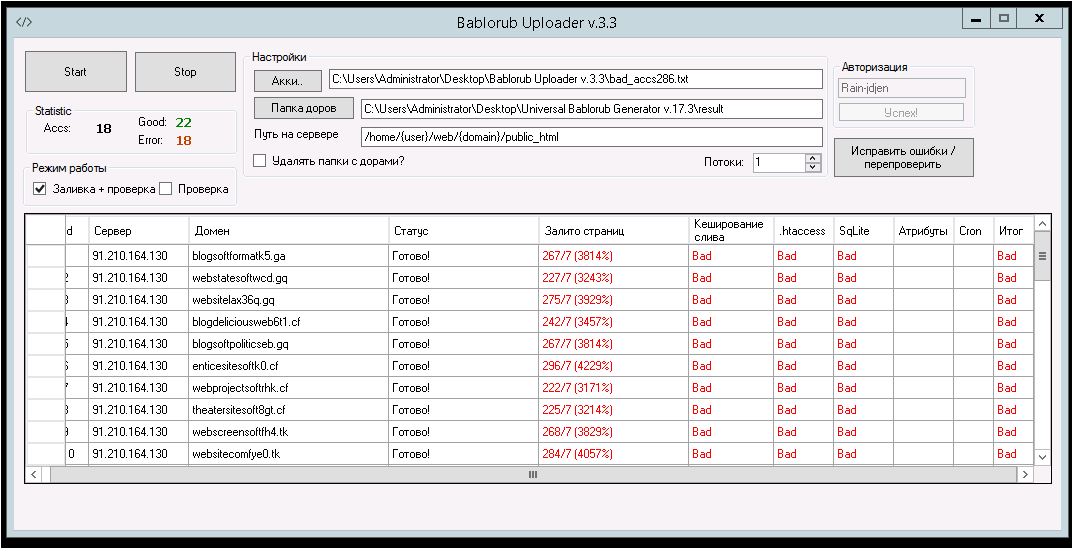The width and height of the screenshot is (1073, 549).
Task: Click table vertical scrollbar down arrow
Action: [x=1042, y=456]
